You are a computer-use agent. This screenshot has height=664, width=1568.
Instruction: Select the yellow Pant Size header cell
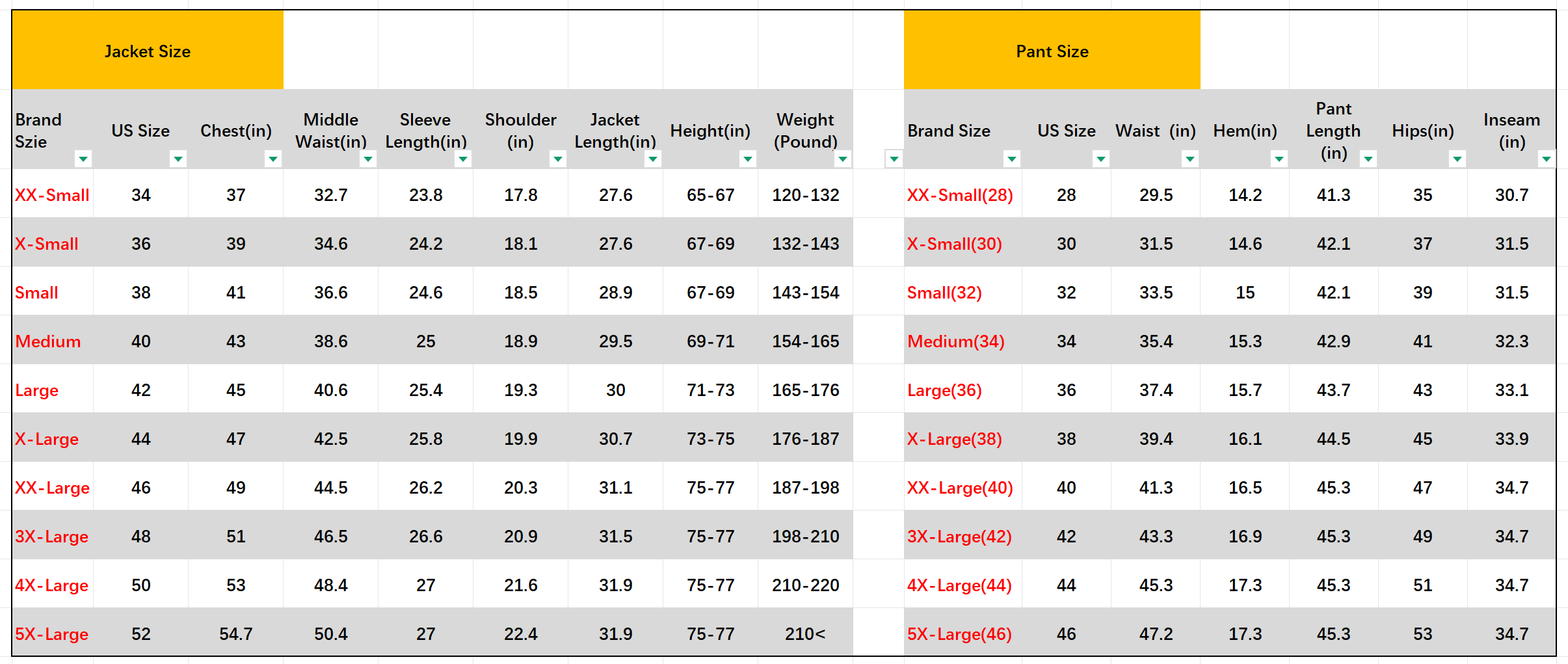point(1052,50)
